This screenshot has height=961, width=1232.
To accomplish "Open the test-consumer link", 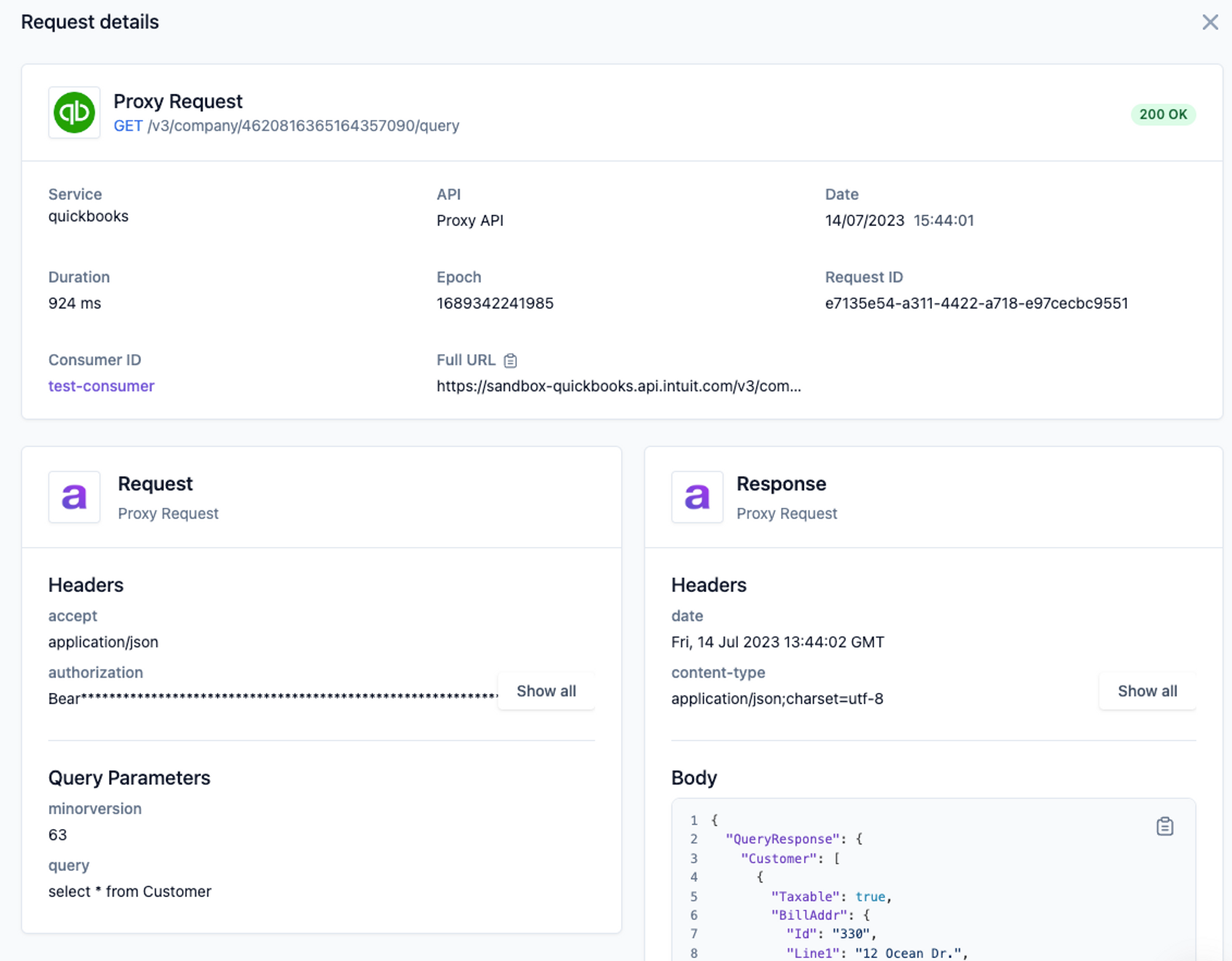I will click(x=102, y=386).
